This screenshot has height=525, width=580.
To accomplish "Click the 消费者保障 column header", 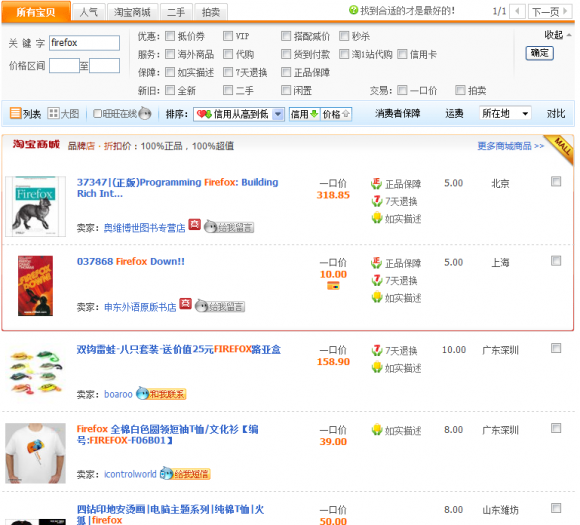I will pyautogui.click(x=397, y=113).
